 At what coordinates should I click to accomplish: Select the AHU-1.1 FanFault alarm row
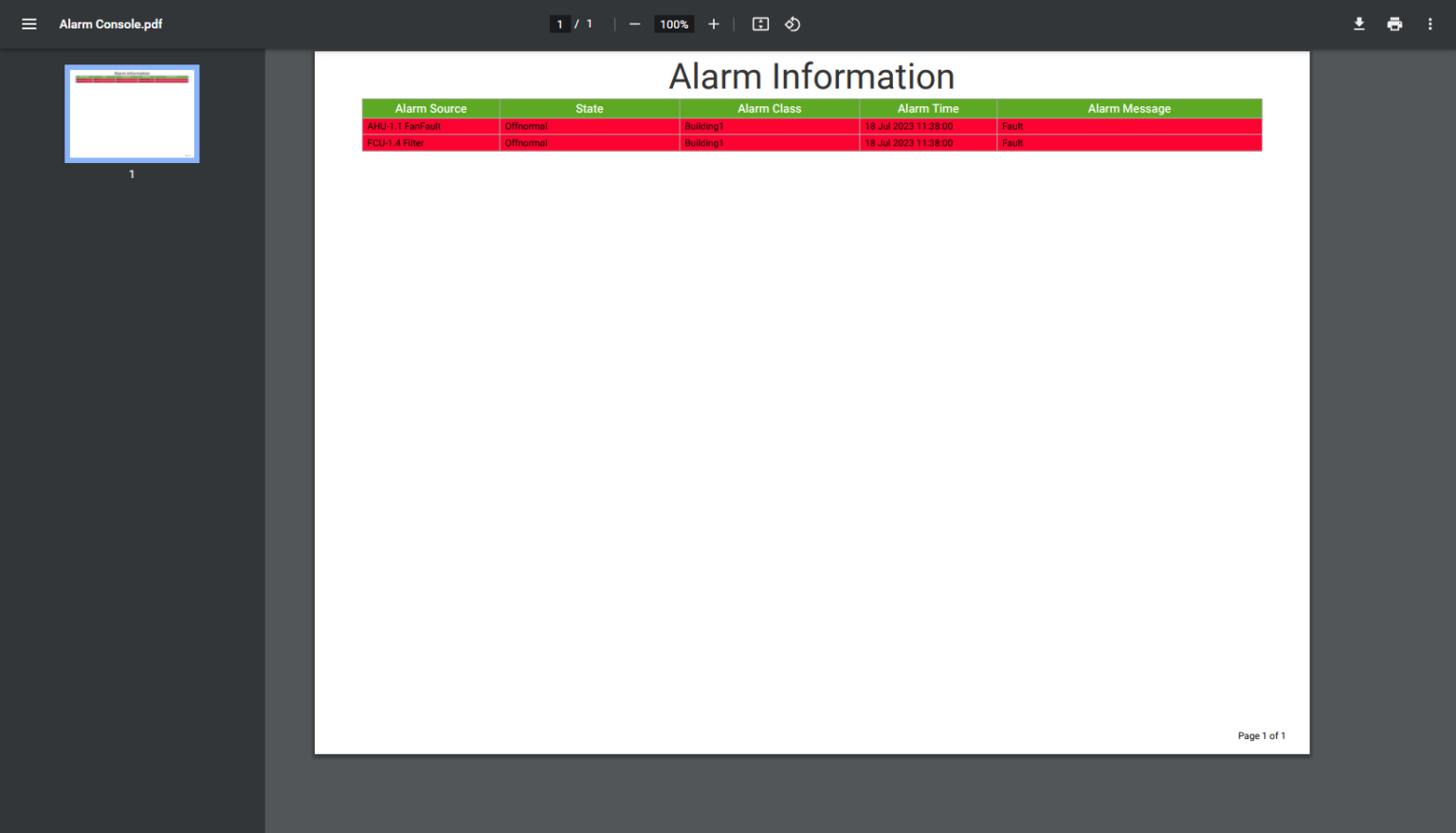click(590, 126)
